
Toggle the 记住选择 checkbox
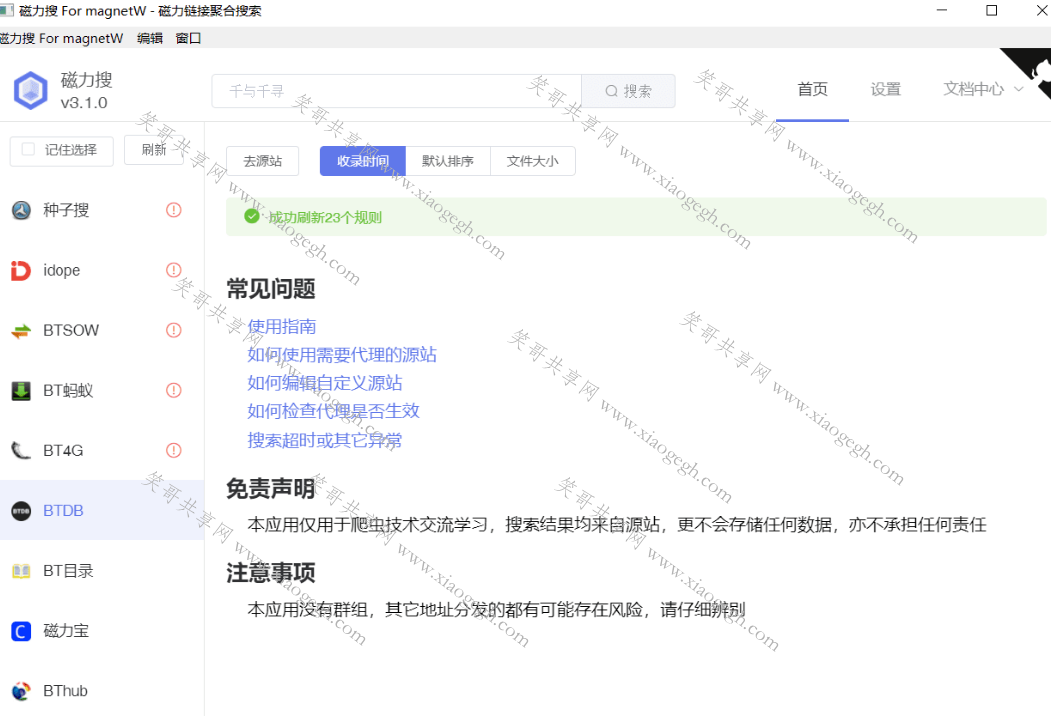28,149
